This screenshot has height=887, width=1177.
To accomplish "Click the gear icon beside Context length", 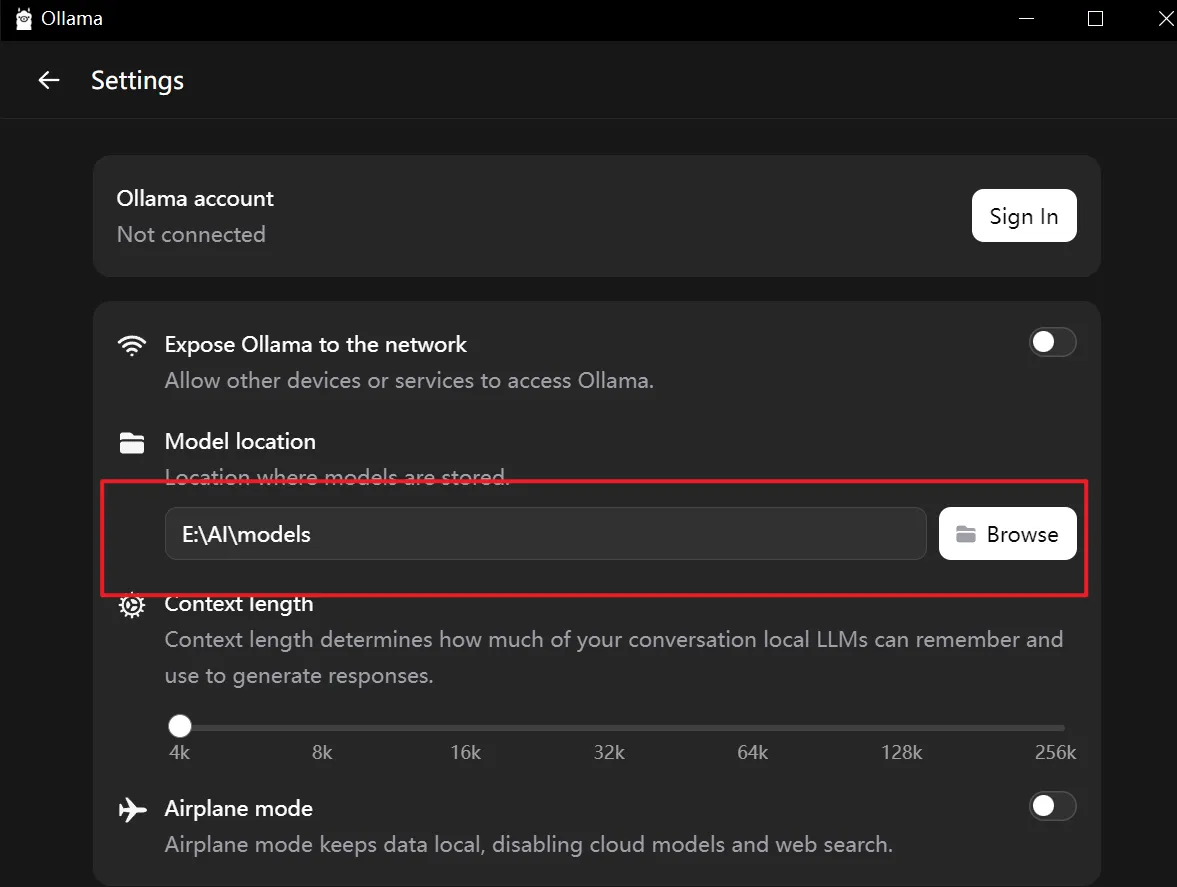I will pyautogui.click(x=132, y=605).
